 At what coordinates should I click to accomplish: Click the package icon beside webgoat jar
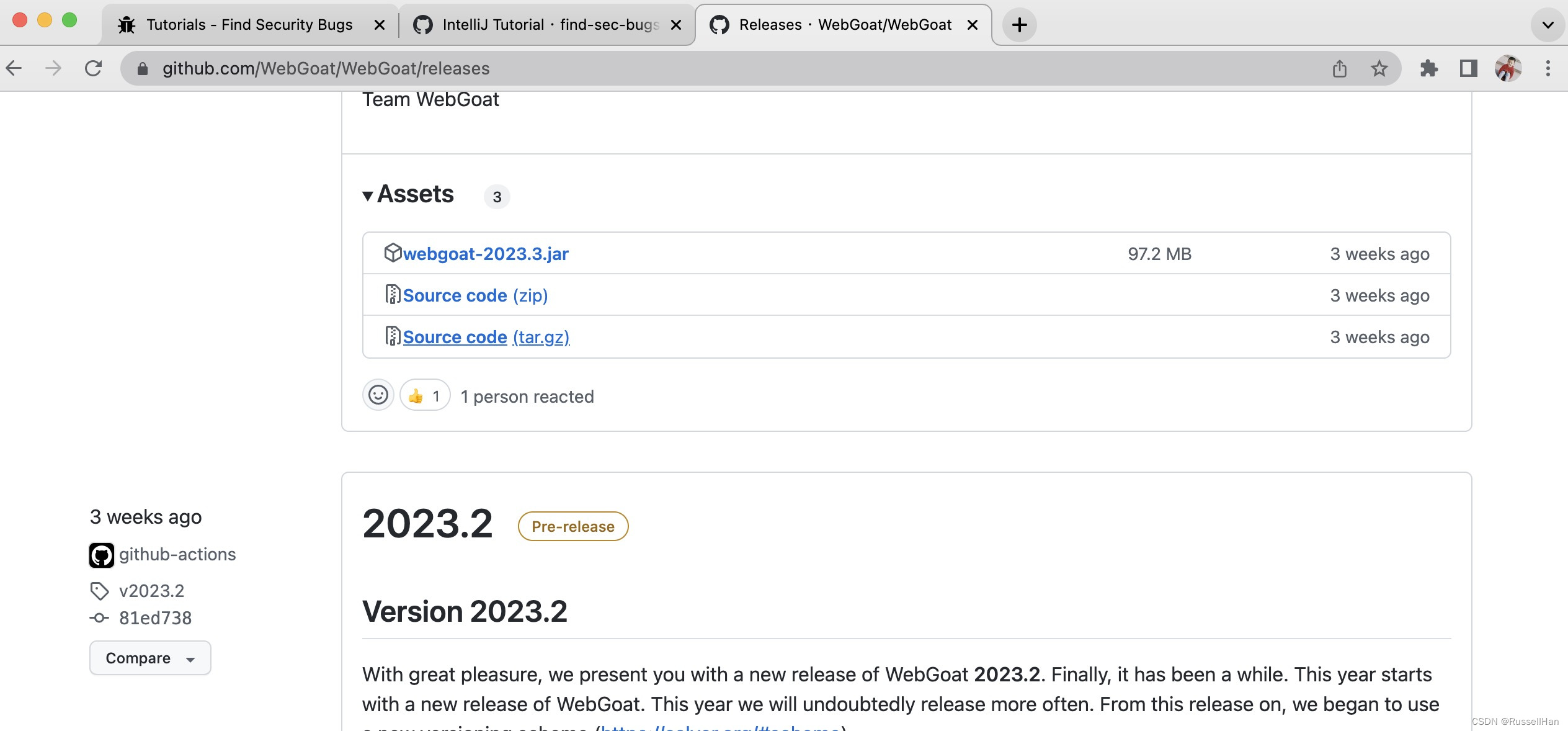[x=393, y=253]
